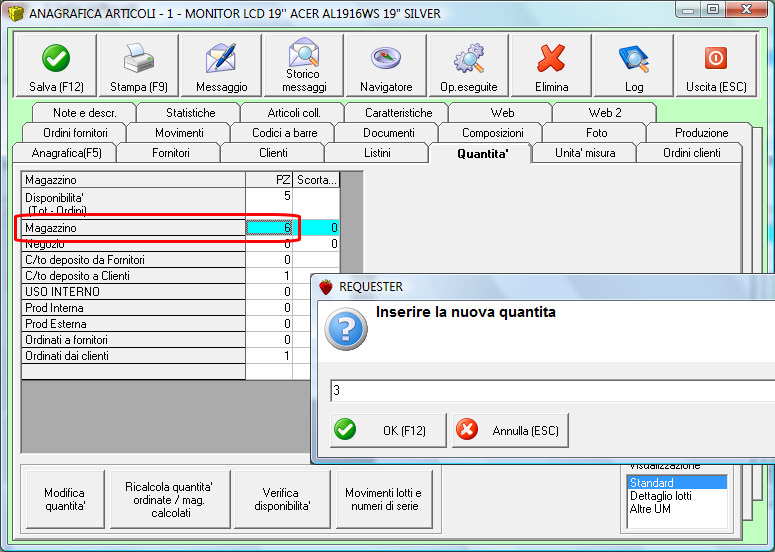Click the Magazzino Scorta cell in cyan

point(316,228)
